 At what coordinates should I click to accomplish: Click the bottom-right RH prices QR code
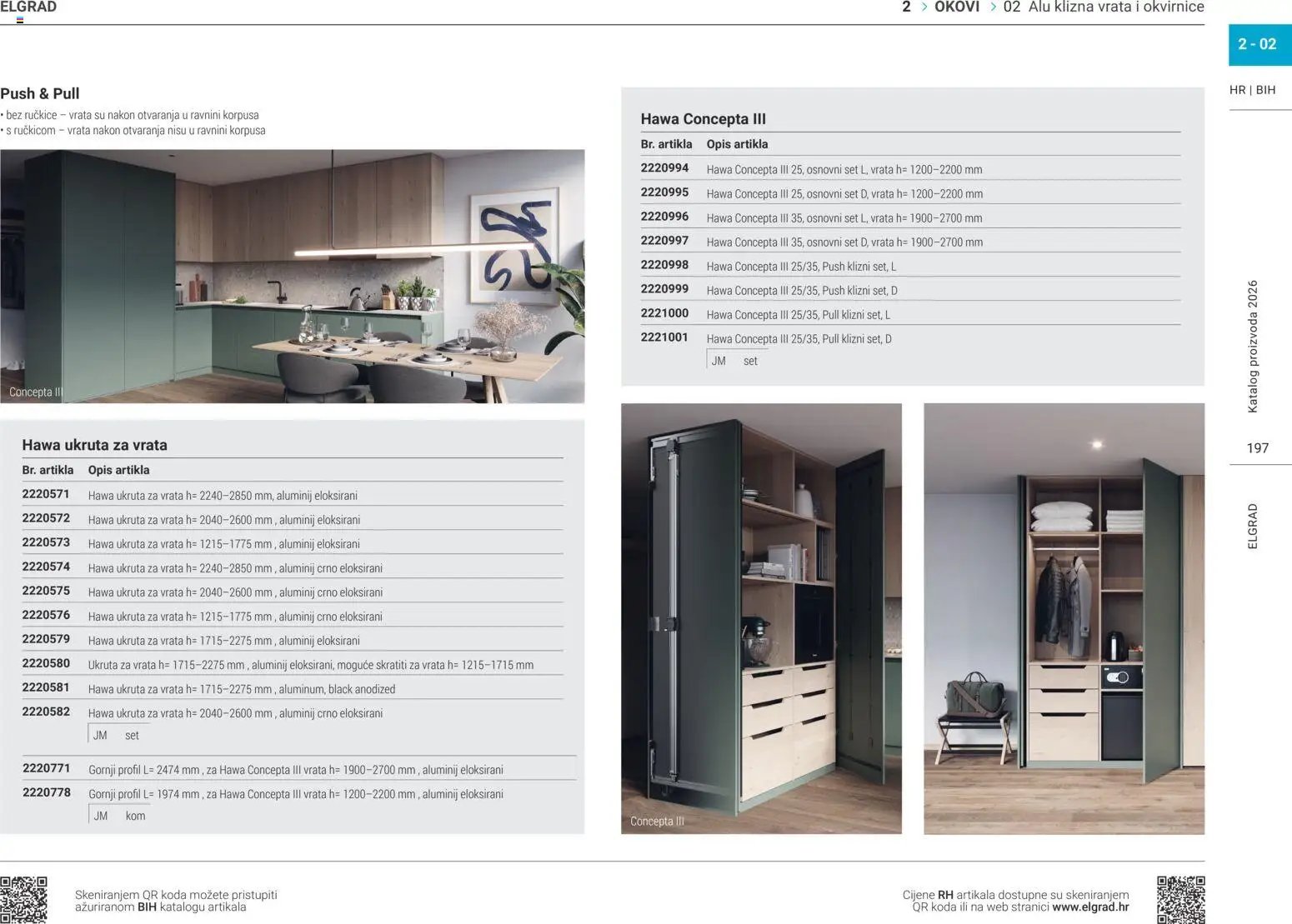[1180, 899]
